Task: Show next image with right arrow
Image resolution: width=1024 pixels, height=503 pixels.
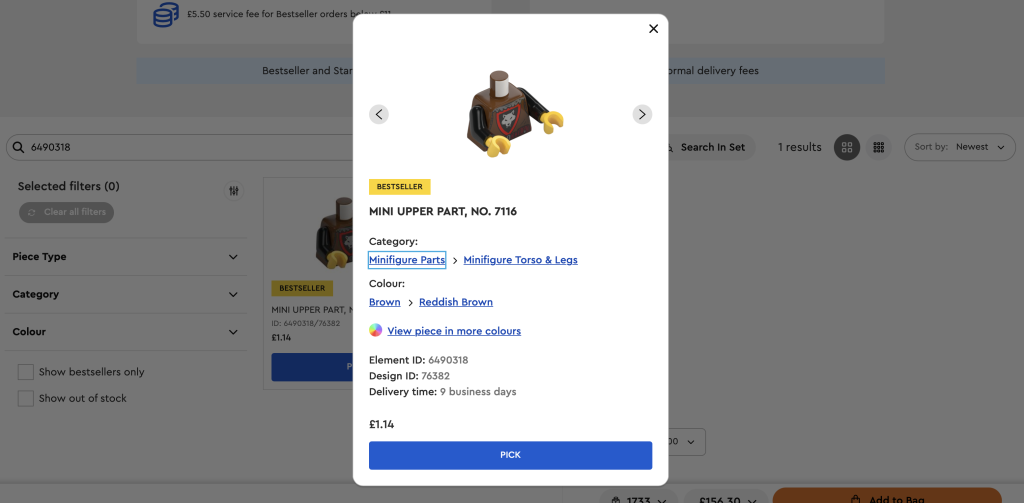Action: click(x=642, y=114)
